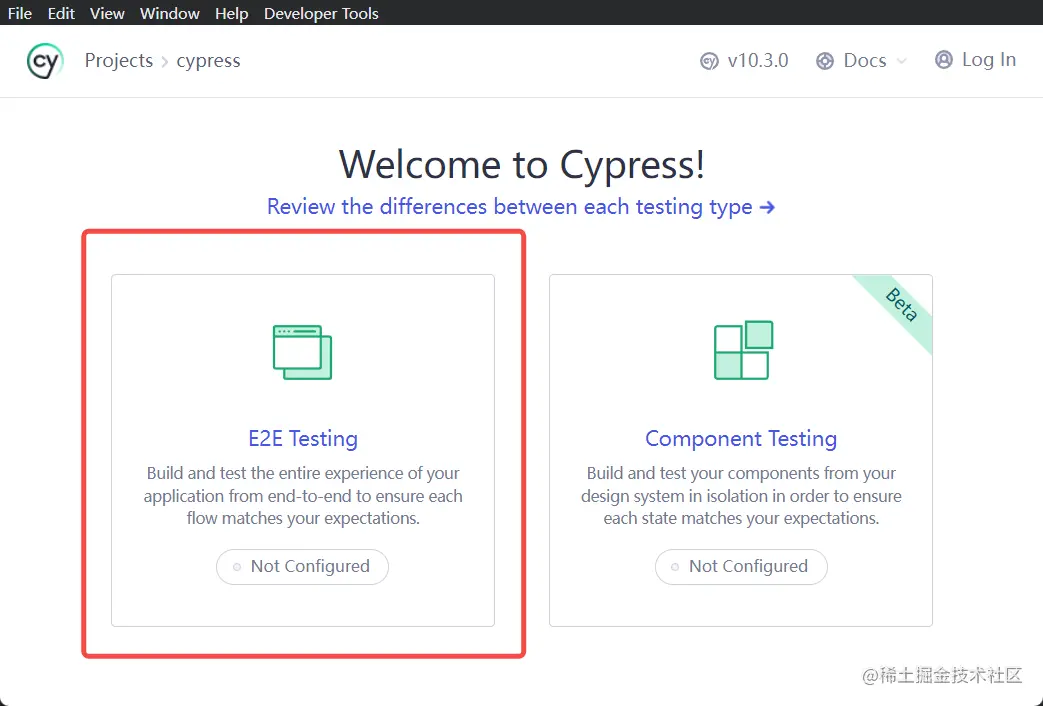Click the version icon beside v10.3.0
Viewport: 1043px width, 706px height.
click(709, 61)
